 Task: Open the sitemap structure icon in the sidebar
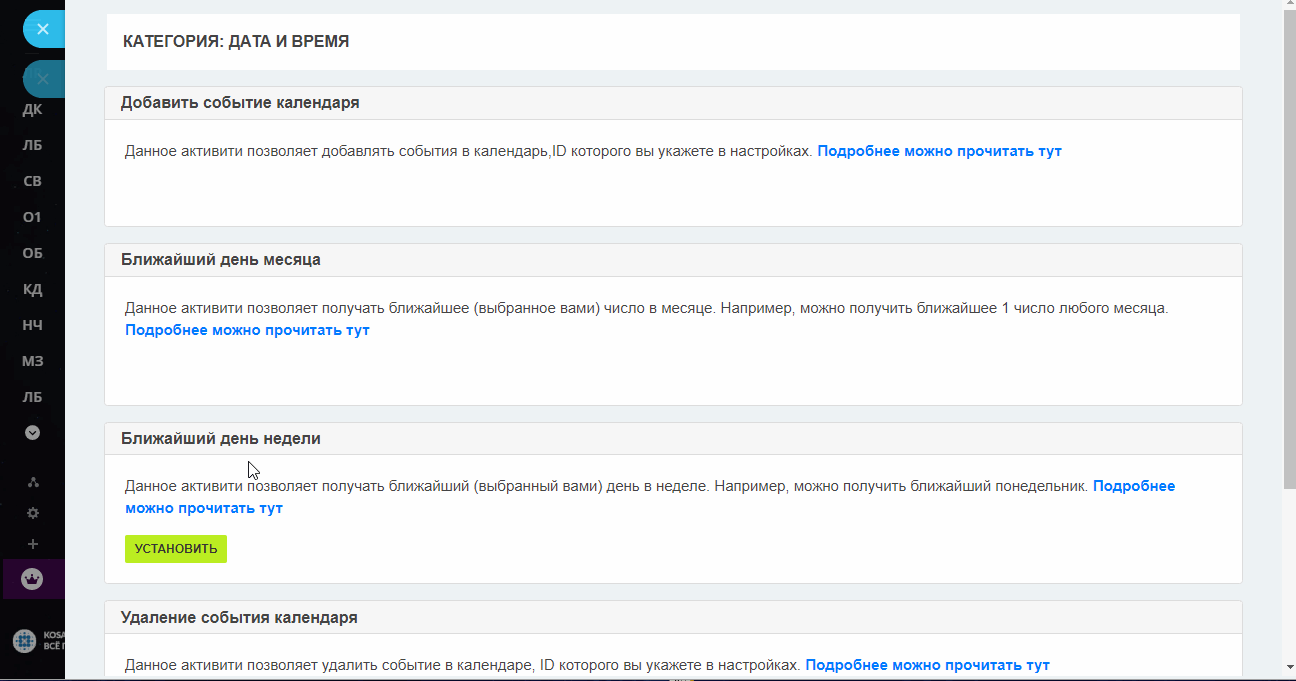(x=33, y=482)
